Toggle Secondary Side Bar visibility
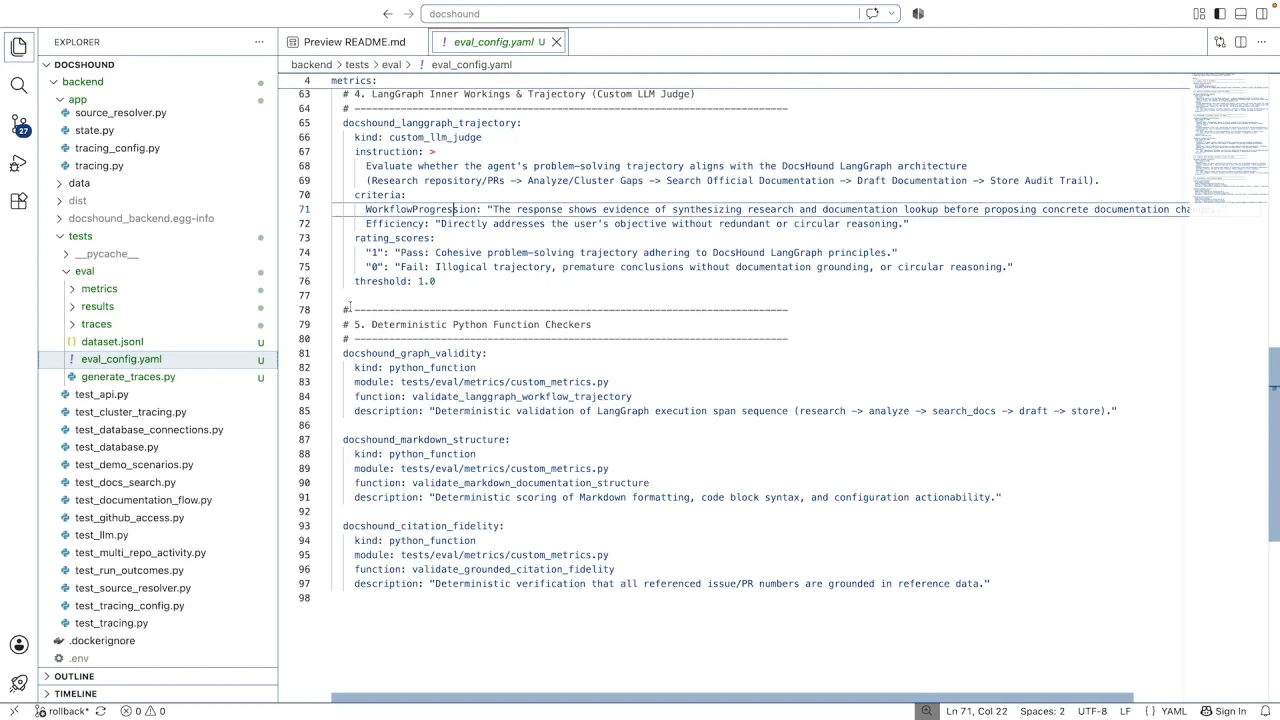The image size is (1280, 720). pyautogui.click(x=1262, y=14)
